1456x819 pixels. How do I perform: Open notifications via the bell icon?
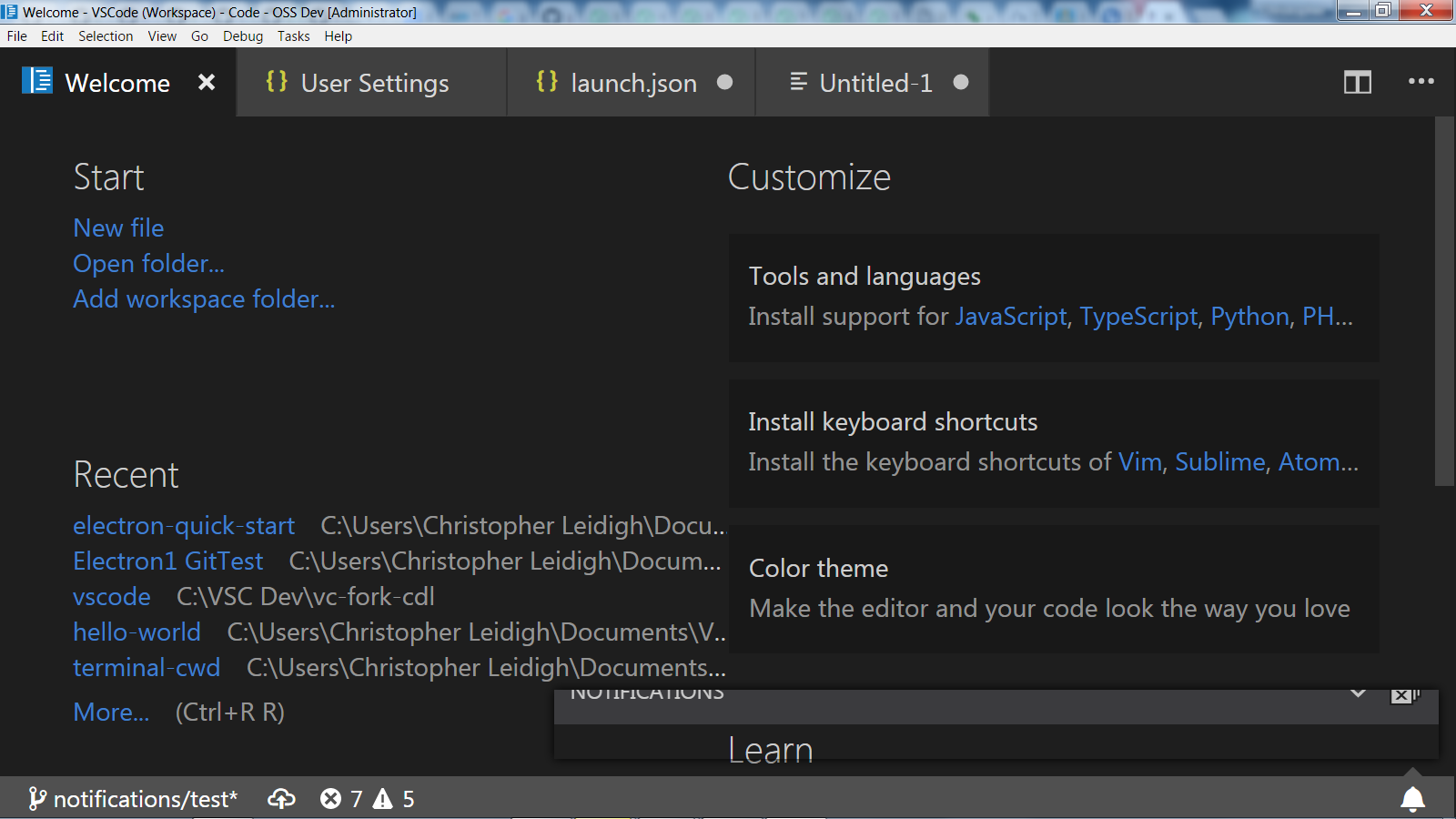point(1412,799)
